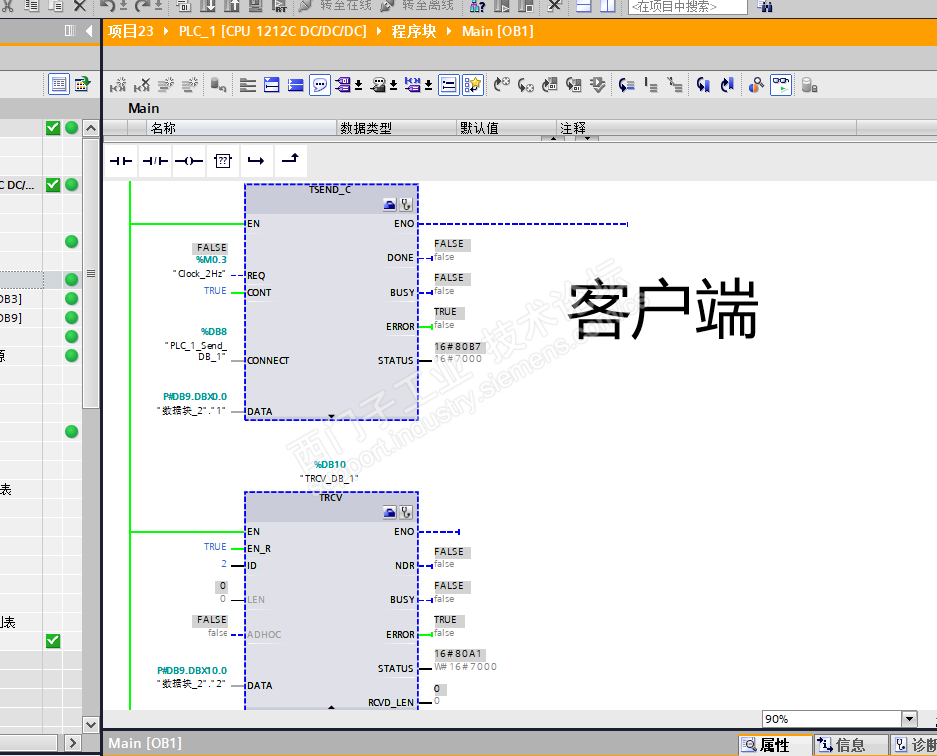Click the 程序块 breadcrumb
Viewport: 937px width, 756px height.
tap(414, 31)
